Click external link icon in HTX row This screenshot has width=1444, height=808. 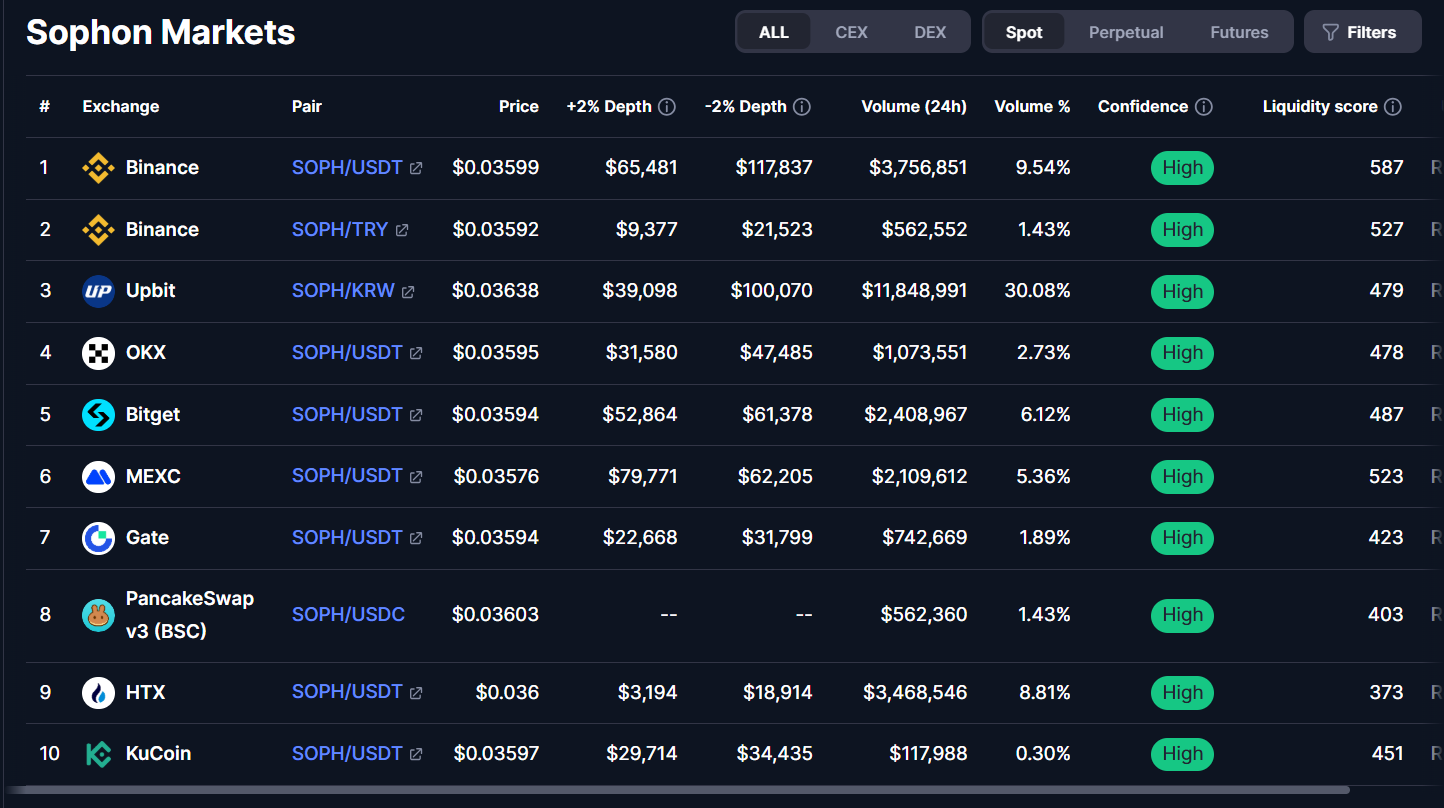click(416, 693)
